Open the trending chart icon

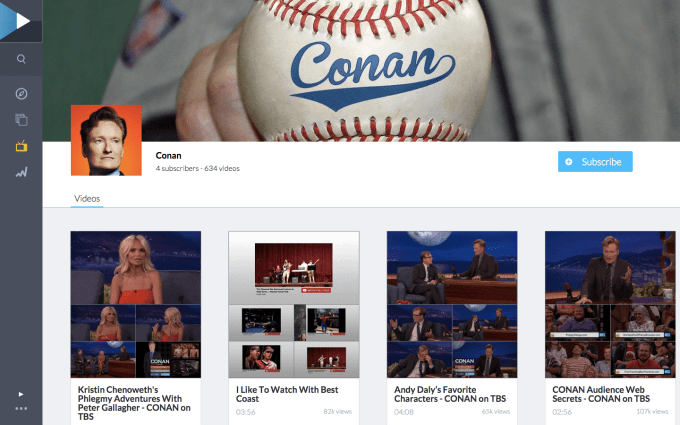pyautogui.click(x=21, y=172)
